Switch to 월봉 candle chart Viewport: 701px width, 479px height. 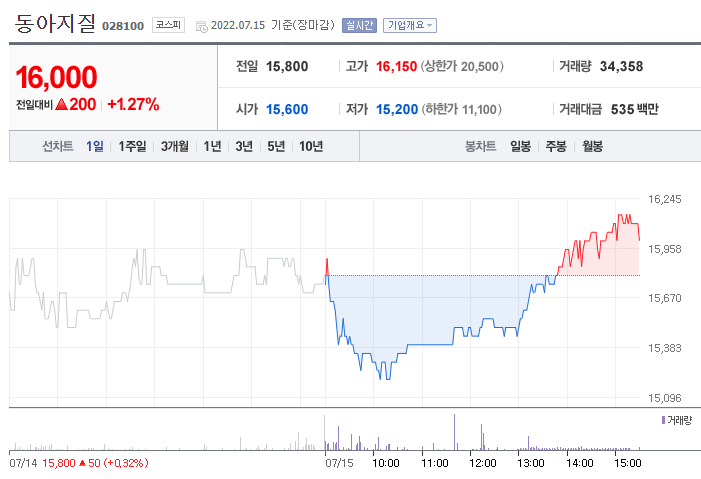pos(592,146)
